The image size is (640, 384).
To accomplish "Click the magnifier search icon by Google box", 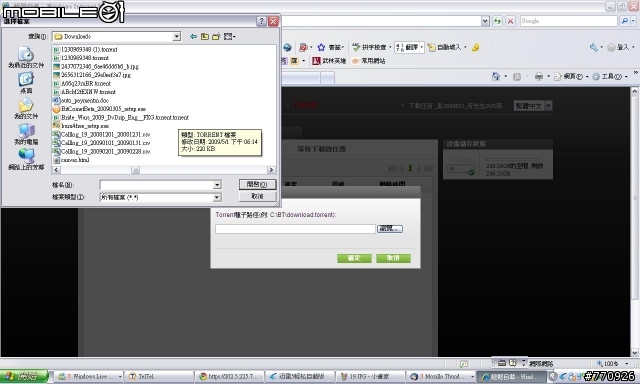I will pyautogui.click(x=624, y=21).
